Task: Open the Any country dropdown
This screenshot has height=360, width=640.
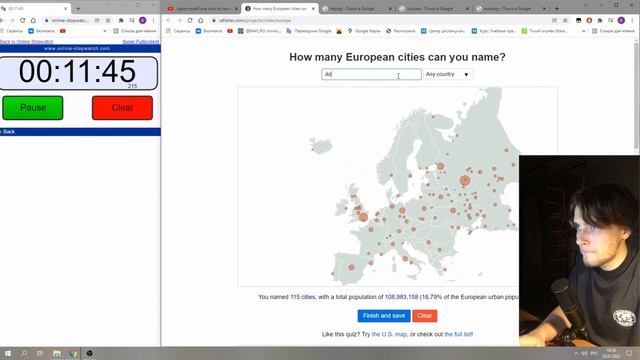Action: [448, 74]
